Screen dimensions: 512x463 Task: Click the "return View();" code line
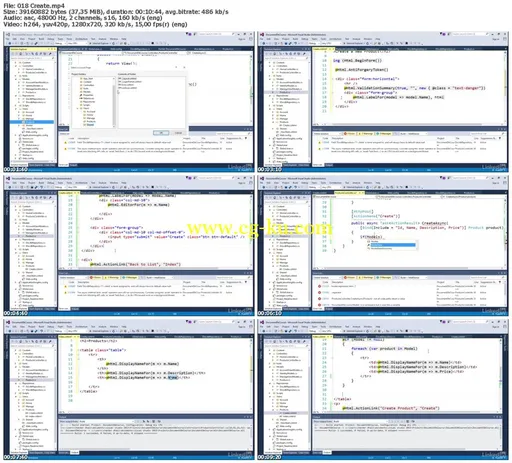pos(121,63)
